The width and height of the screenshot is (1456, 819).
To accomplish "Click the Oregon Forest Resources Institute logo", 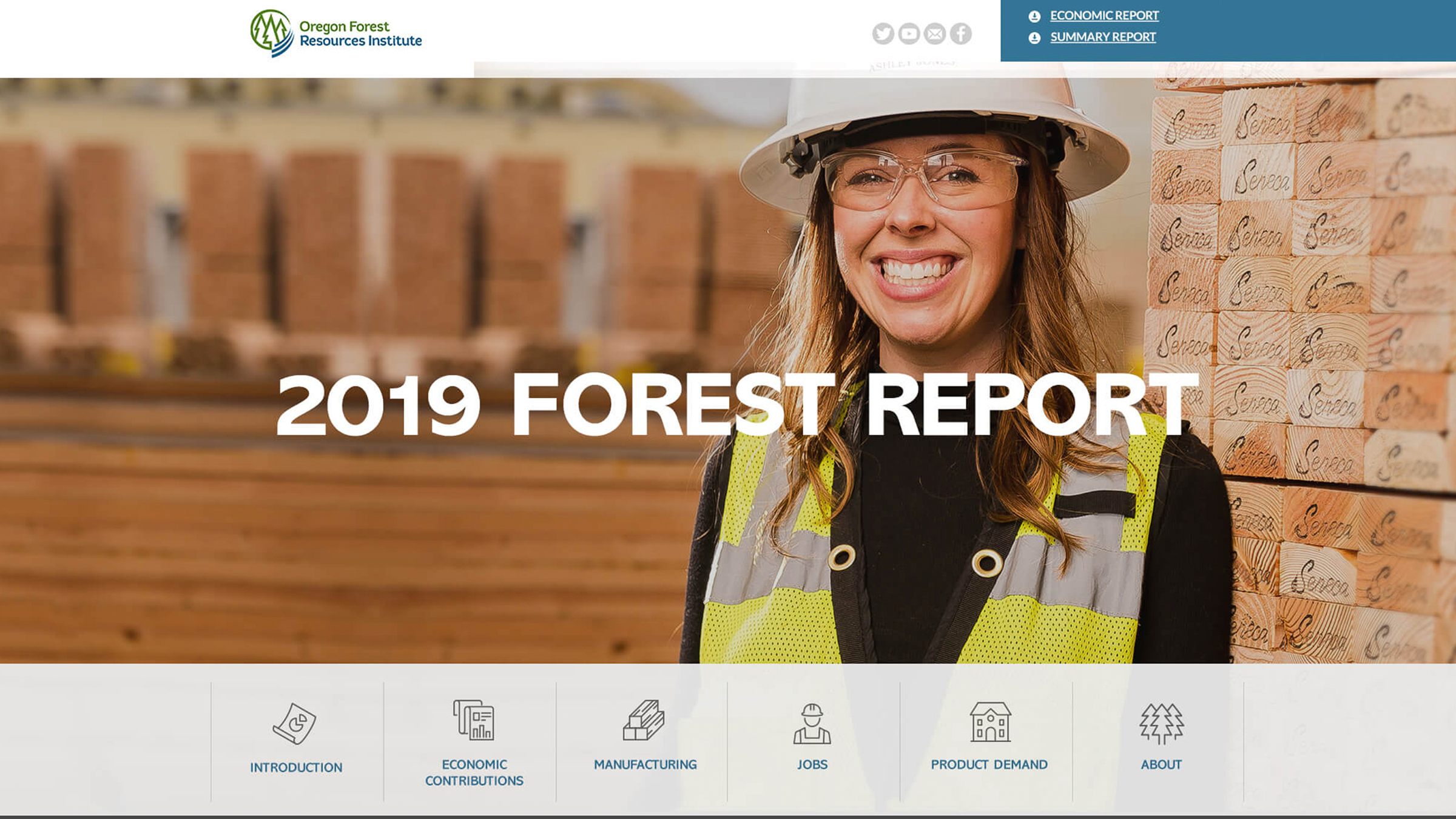I will tap(335, 33).
